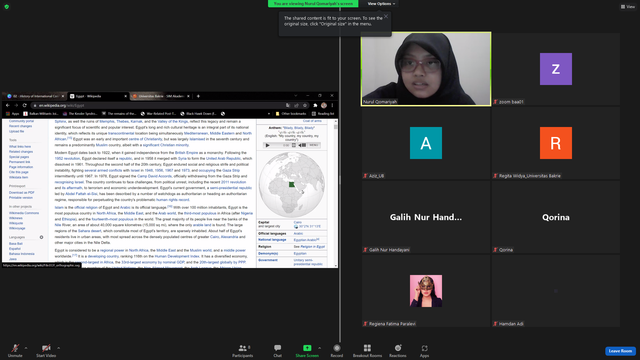Reload the Wikipedia page
The width and height of the screenshot is (640, 360).
point(24,105)
